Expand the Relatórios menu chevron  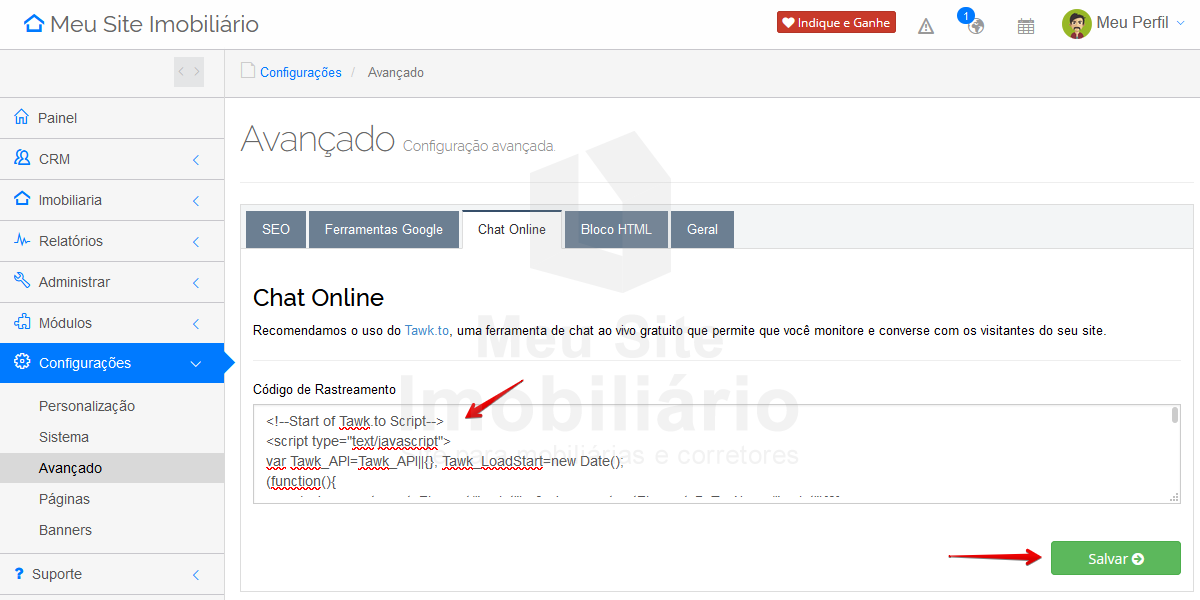point(196,241)
